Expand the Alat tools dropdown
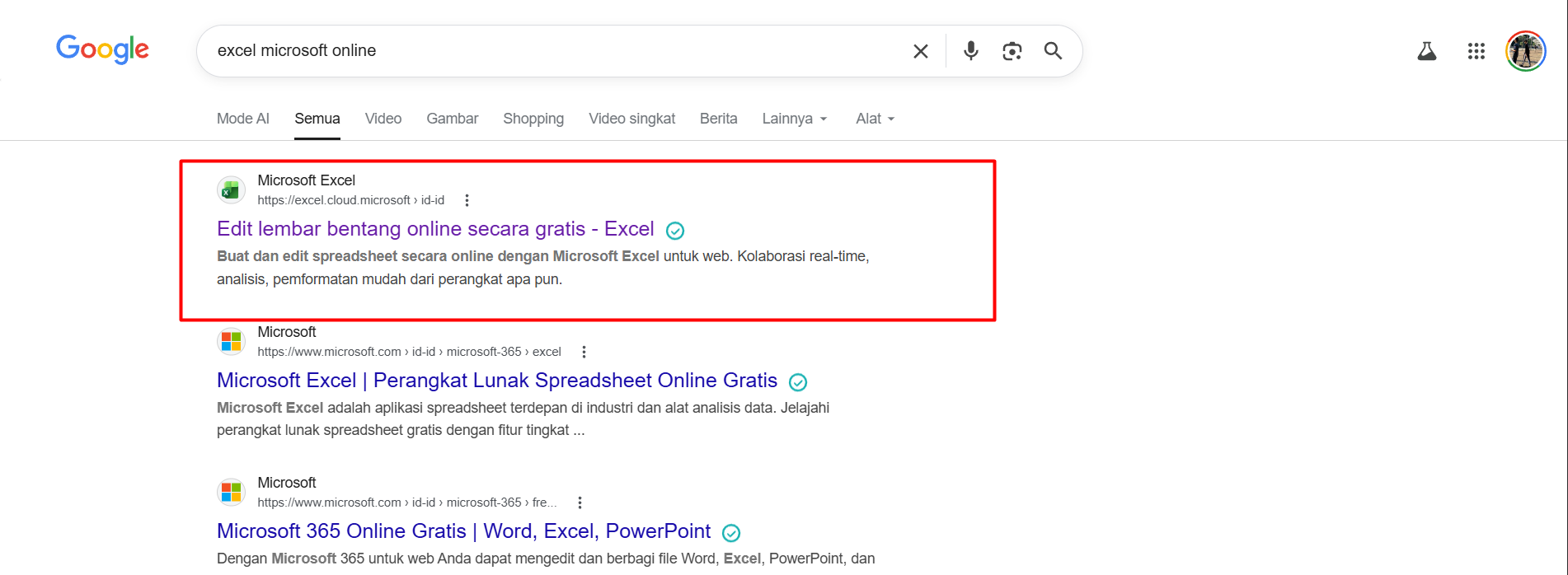1568x575 pixels. coord(875,119)
